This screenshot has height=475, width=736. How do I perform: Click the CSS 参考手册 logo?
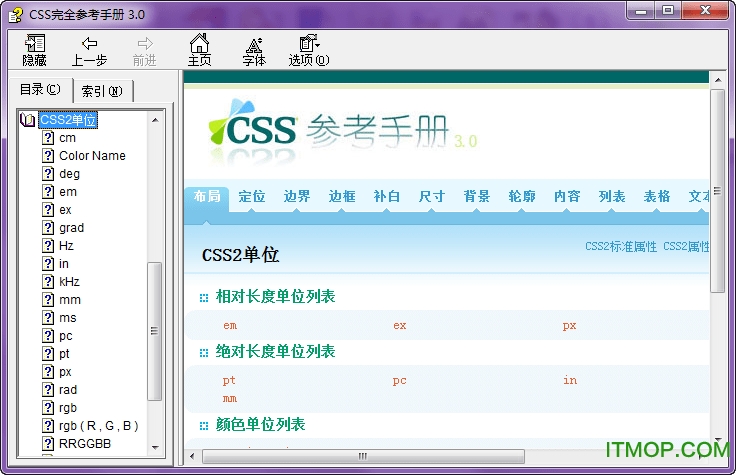(343, 131)
